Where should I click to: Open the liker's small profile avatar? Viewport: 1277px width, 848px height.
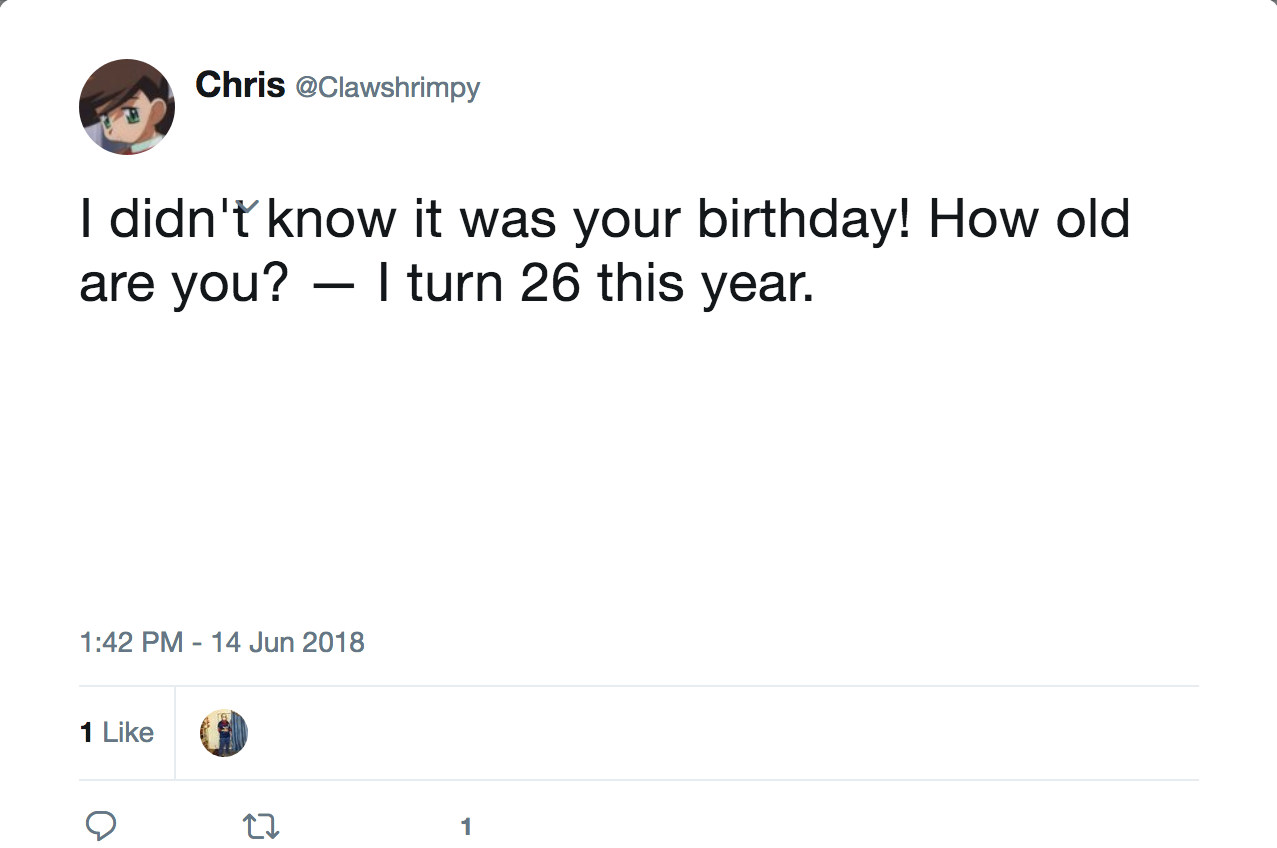click(224, 733)
